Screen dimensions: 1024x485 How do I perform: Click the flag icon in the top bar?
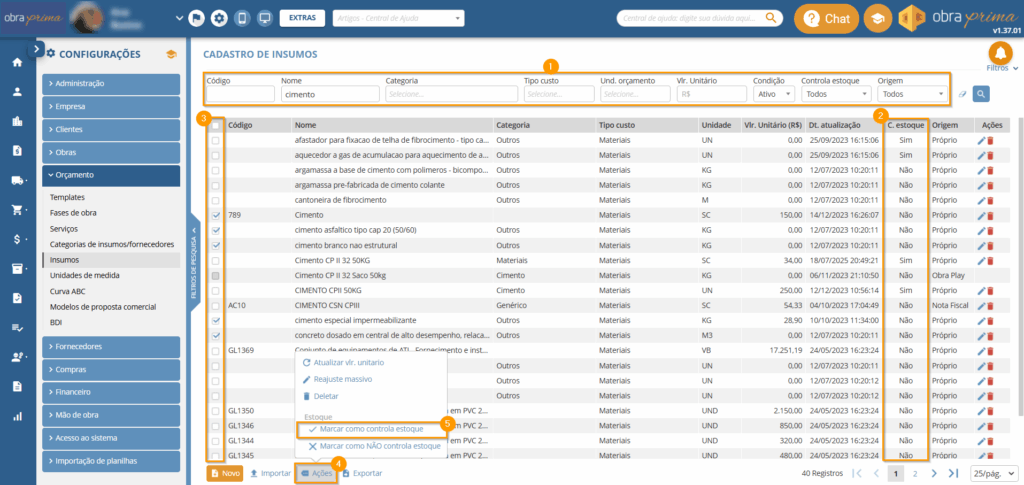click(197, 18)
